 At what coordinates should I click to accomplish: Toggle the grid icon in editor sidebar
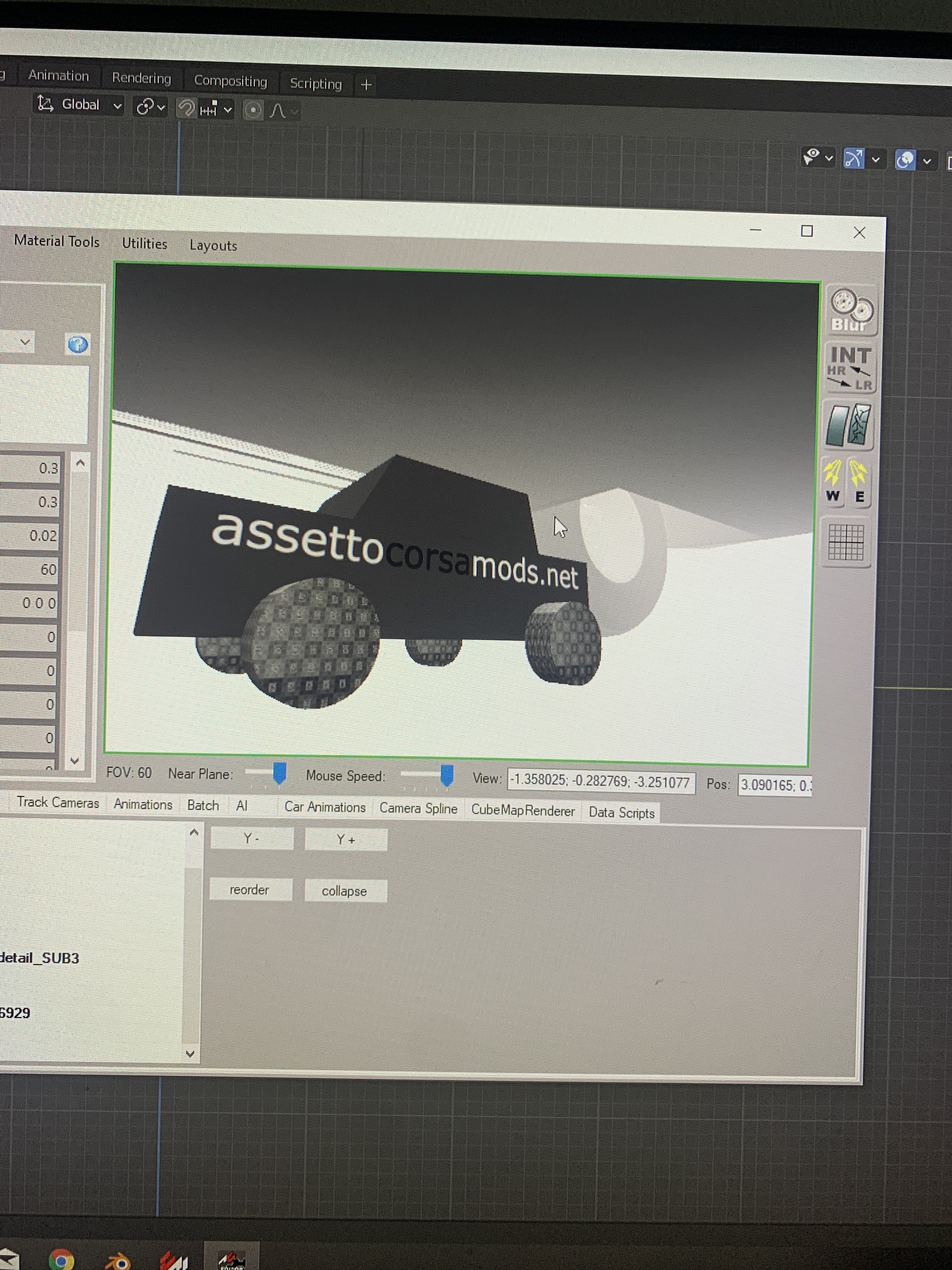(x=847, y=542)
